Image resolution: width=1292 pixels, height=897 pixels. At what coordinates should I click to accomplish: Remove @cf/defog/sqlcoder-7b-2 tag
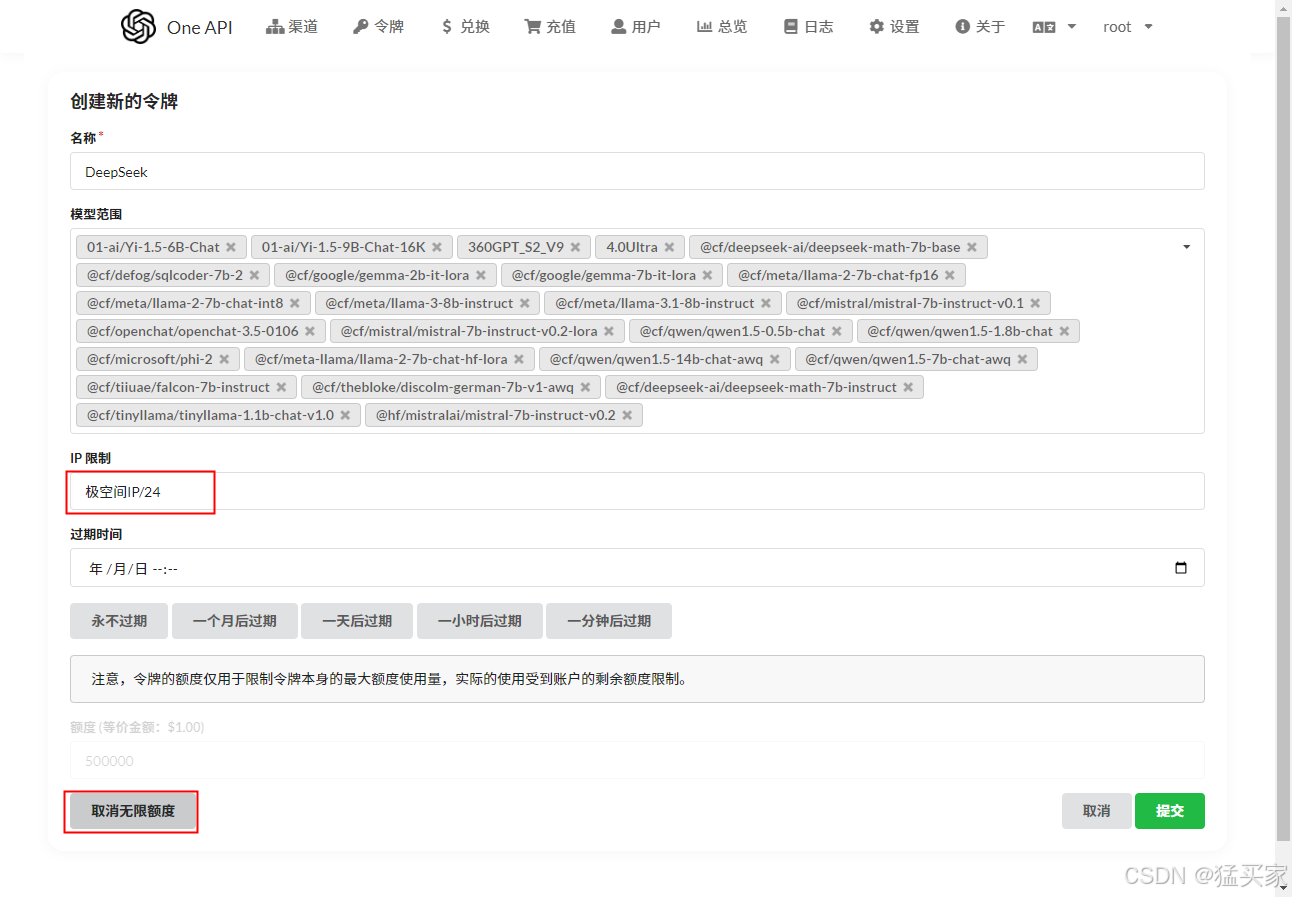point(254,275)
